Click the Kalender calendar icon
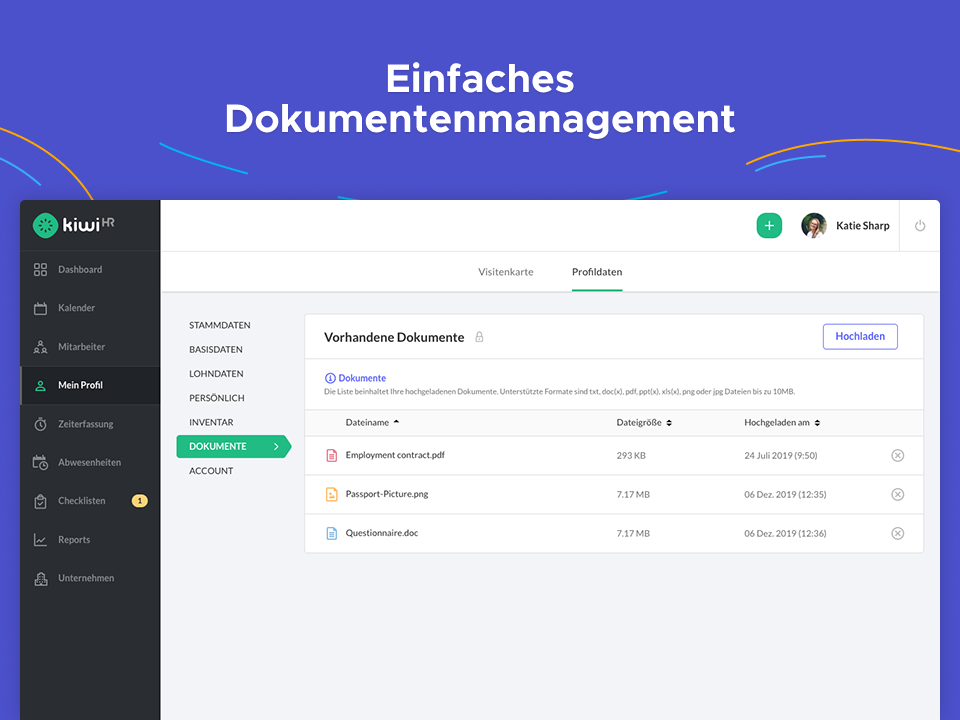Screen dimensions: 960x720 40,308
